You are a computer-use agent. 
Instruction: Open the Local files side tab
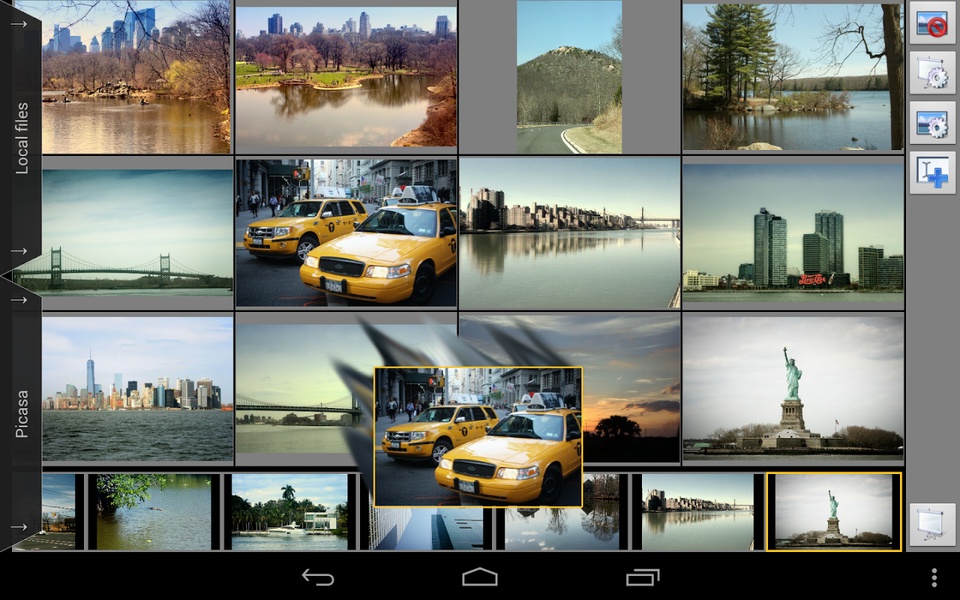(21, 138)
